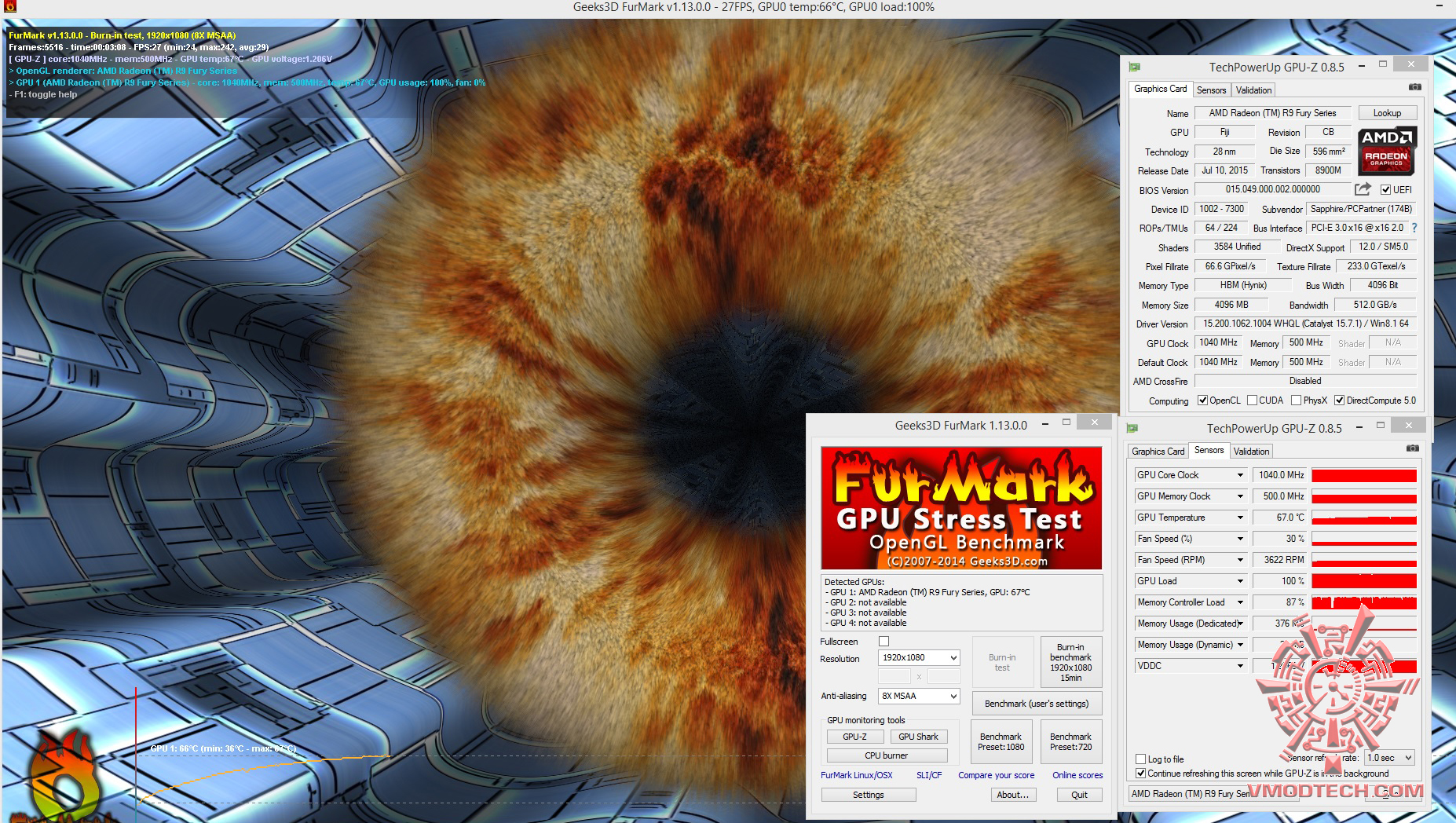Click the GPU Load red history graph
The image size is (1456, 823).
click(1363, 581)
